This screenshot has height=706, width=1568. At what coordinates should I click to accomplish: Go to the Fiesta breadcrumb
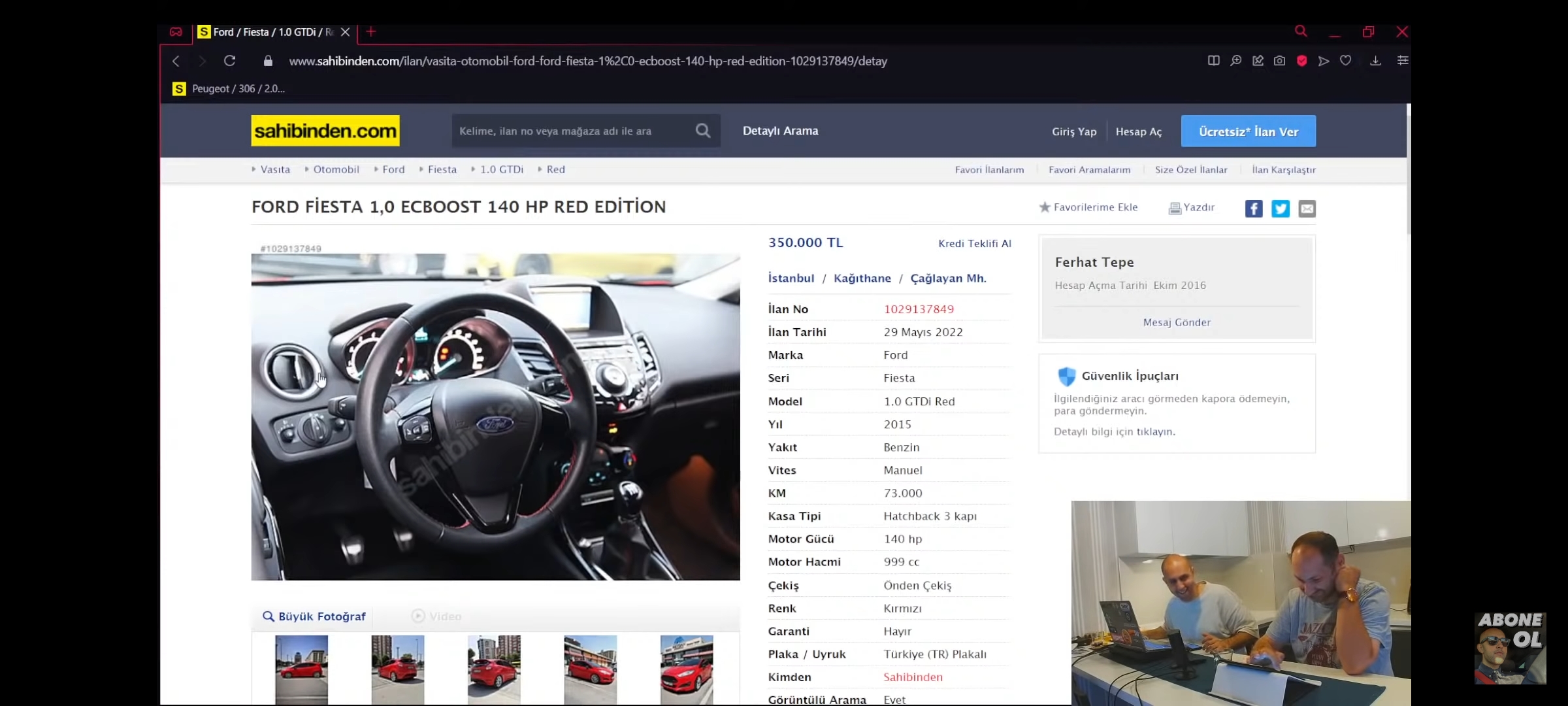pyautogui.click(x=442, y=169)
